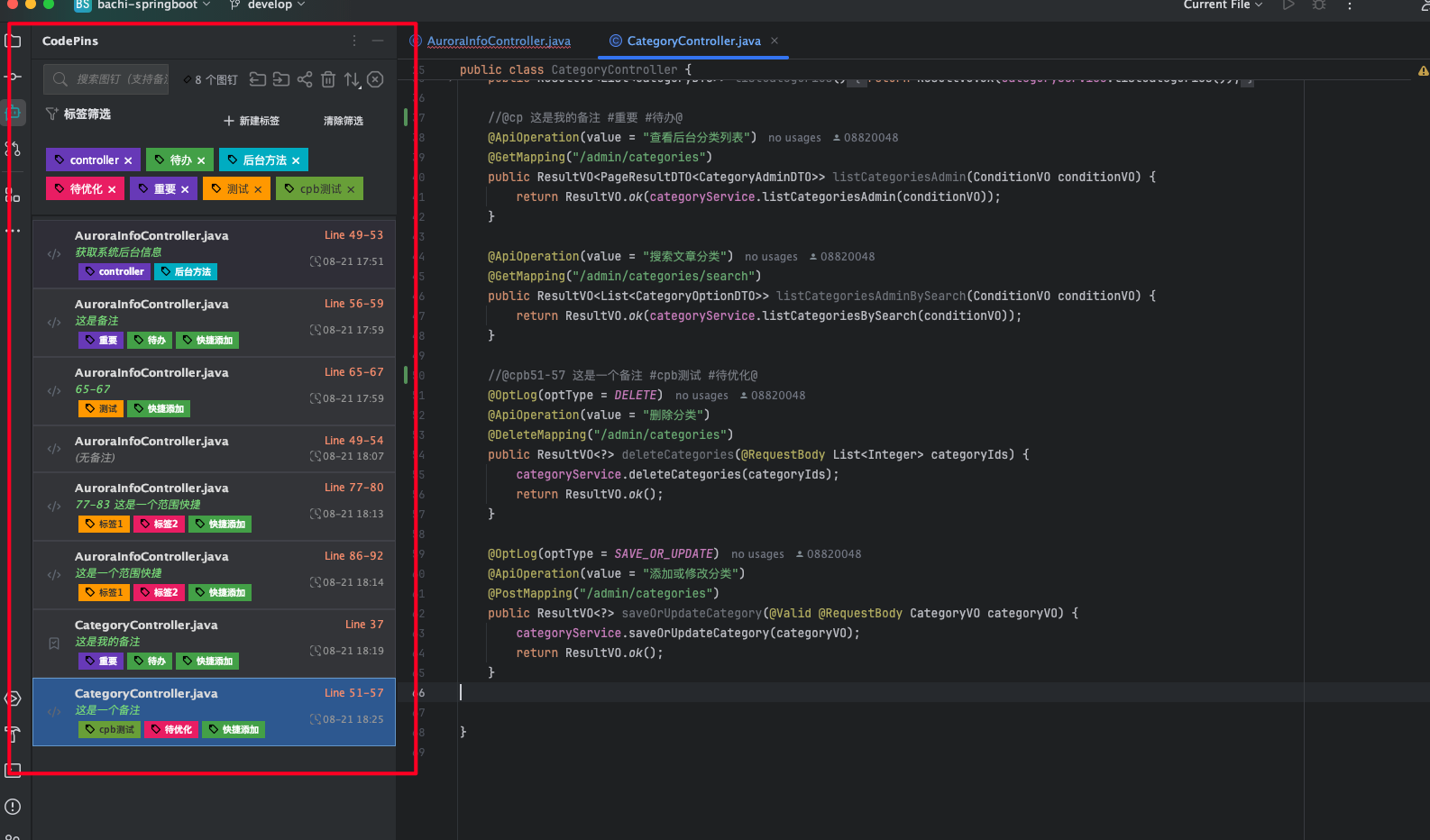Focus the 搜索图钉 search field
Viewport: 1430px width, 840px height.
106,79
